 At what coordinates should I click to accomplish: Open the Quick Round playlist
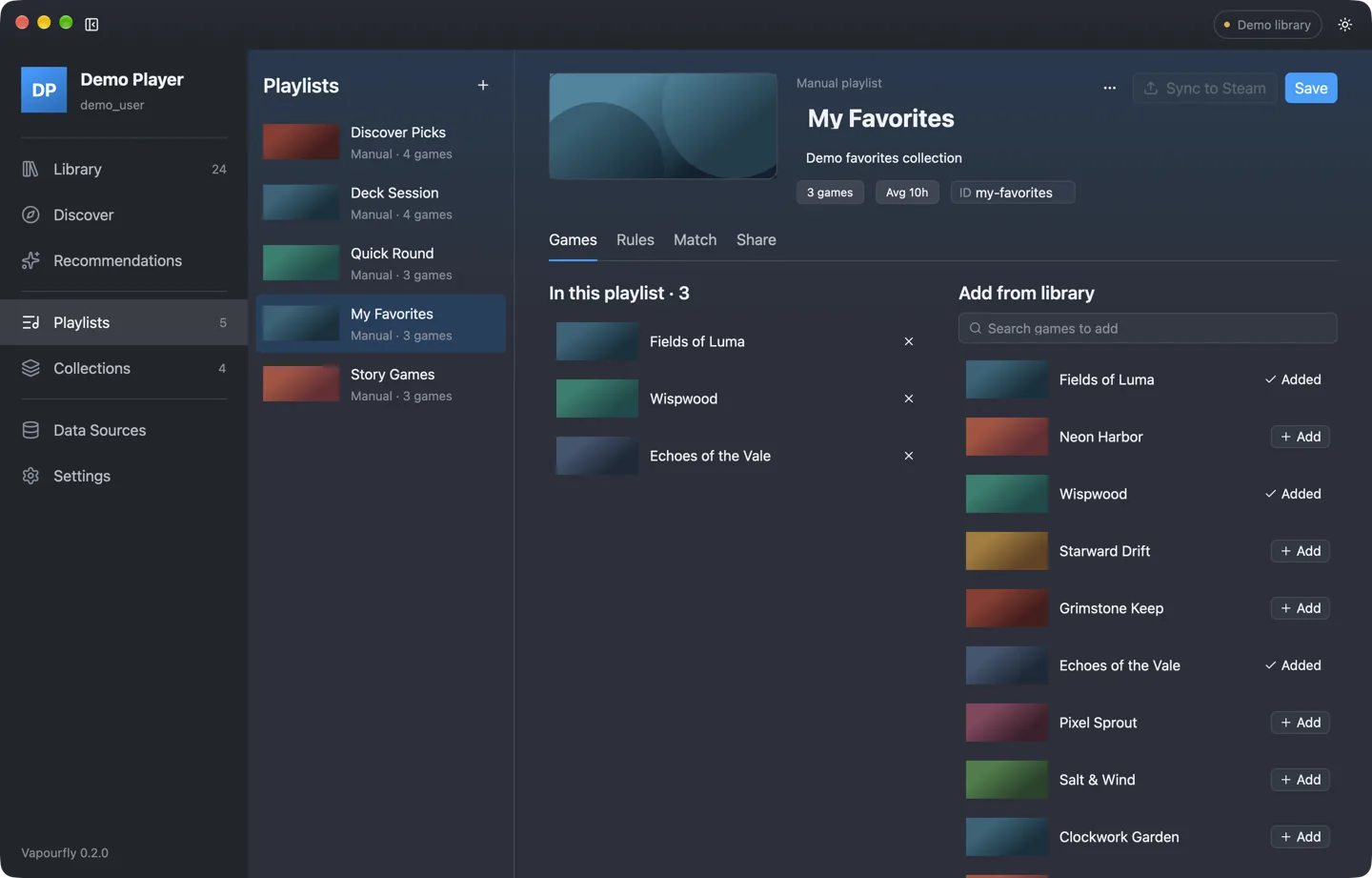click(381, 263)
